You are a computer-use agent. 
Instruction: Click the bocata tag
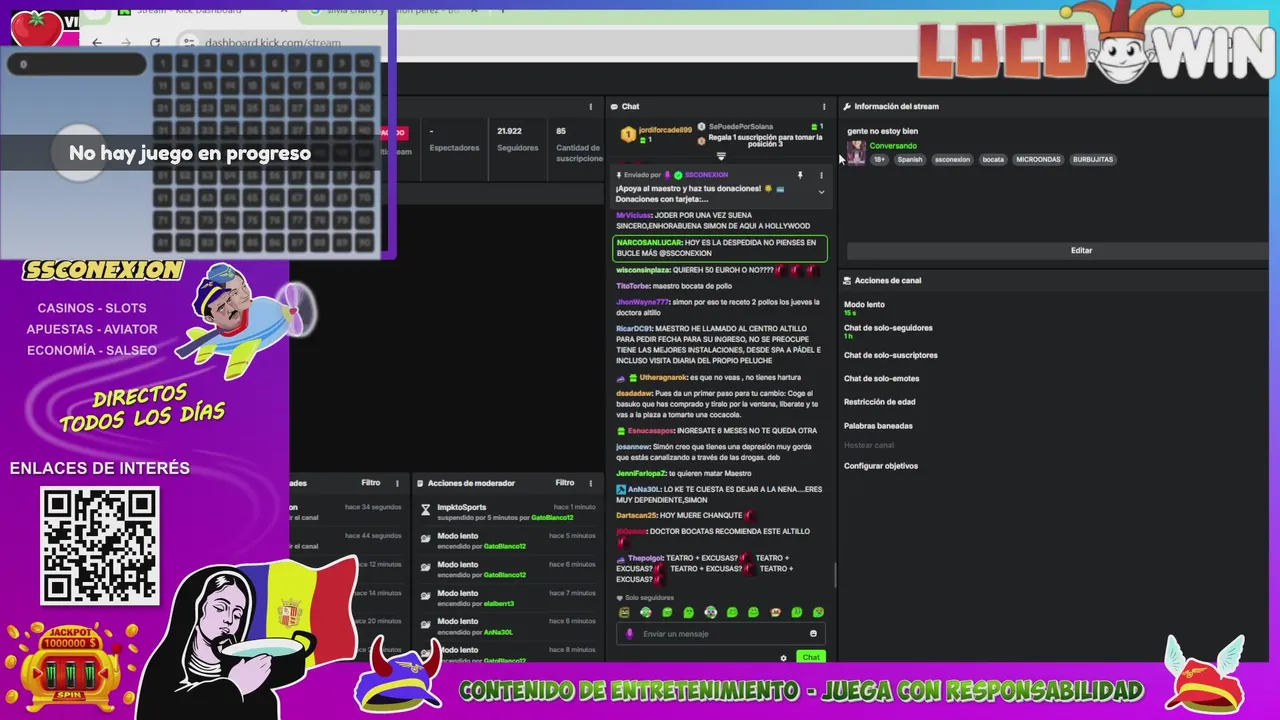click(993, 159)
